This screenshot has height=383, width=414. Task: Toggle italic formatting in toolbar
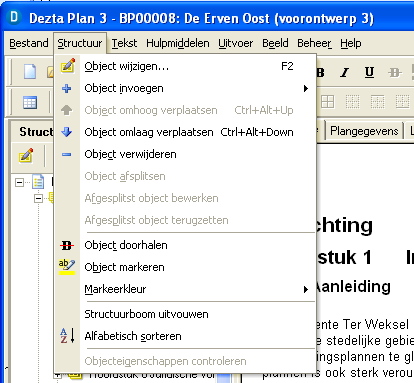click(344, 72)
